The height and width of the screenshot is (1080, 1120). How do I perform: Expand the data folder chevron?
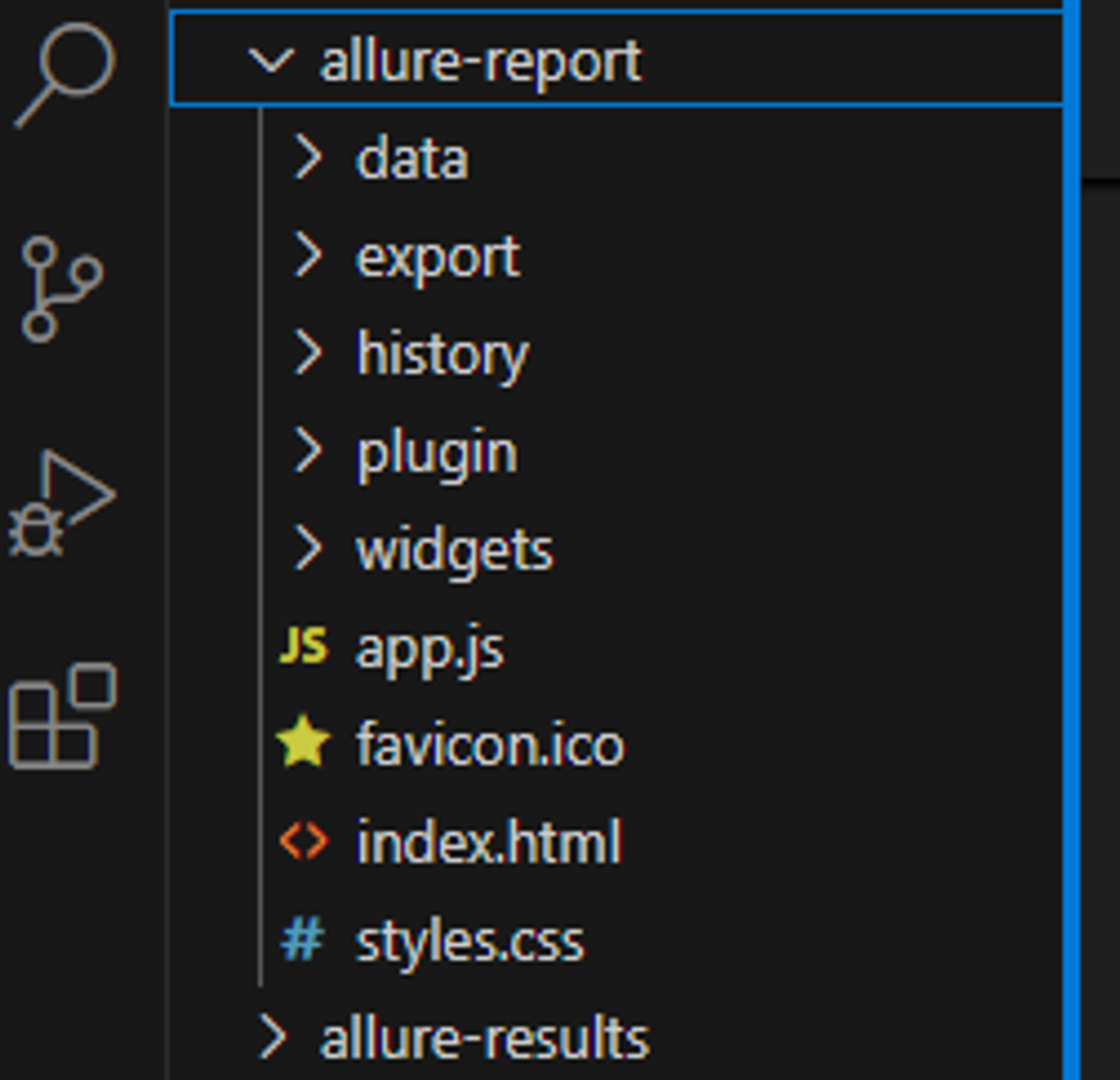[x=309, y=157]
